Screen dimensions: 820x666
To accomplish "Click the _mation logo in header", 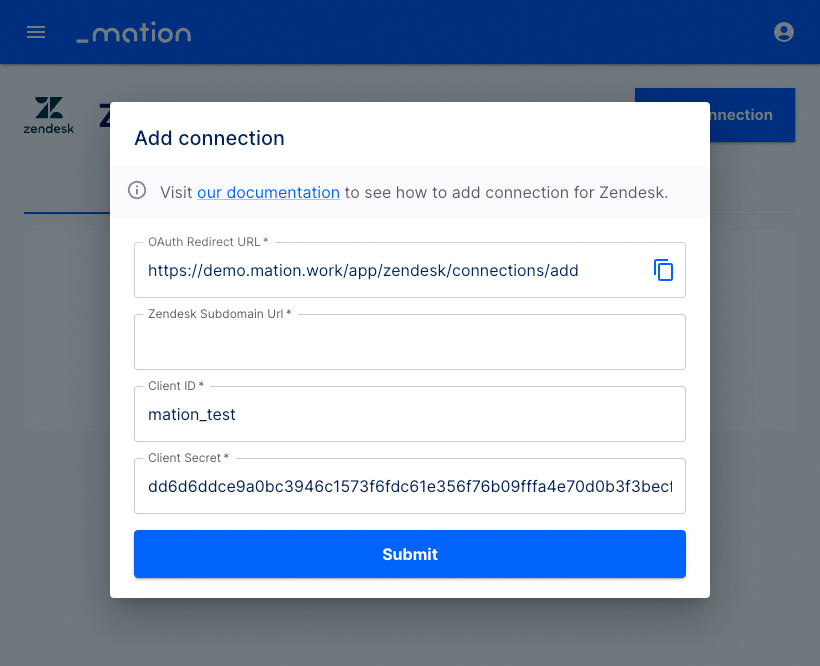I will click(x=134, y=32).
